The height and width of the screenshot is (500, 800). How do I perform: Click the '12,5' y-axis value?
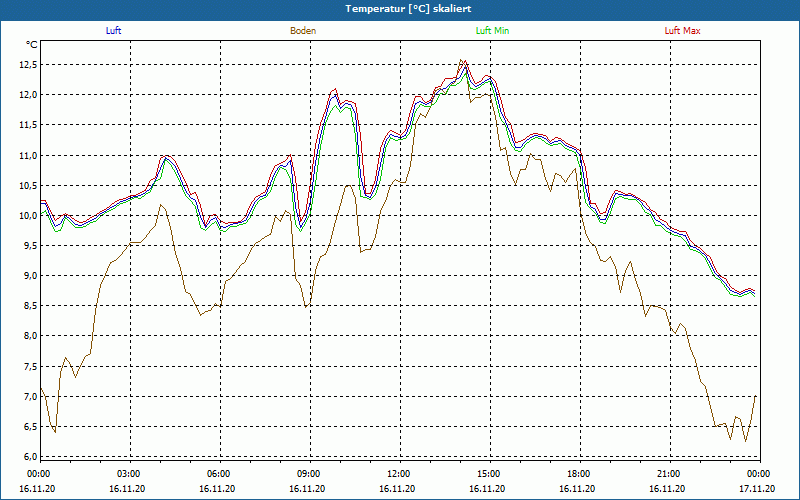click(29, 65)
